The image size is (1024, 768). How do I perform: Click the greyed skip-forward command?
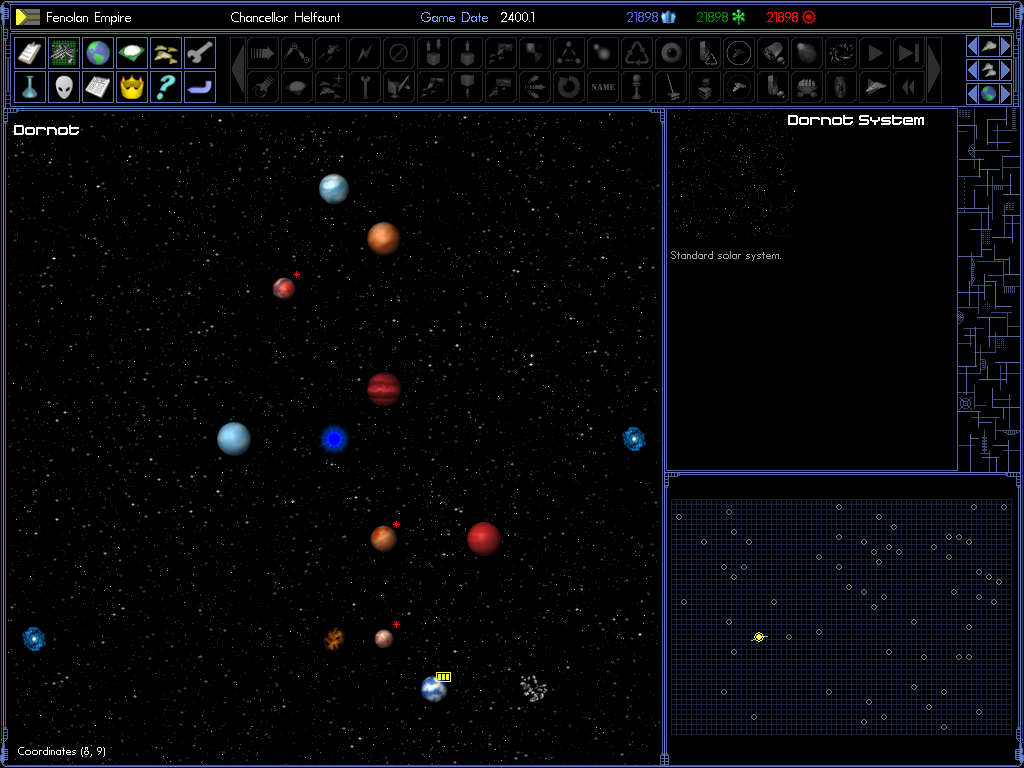pos(908,53)
